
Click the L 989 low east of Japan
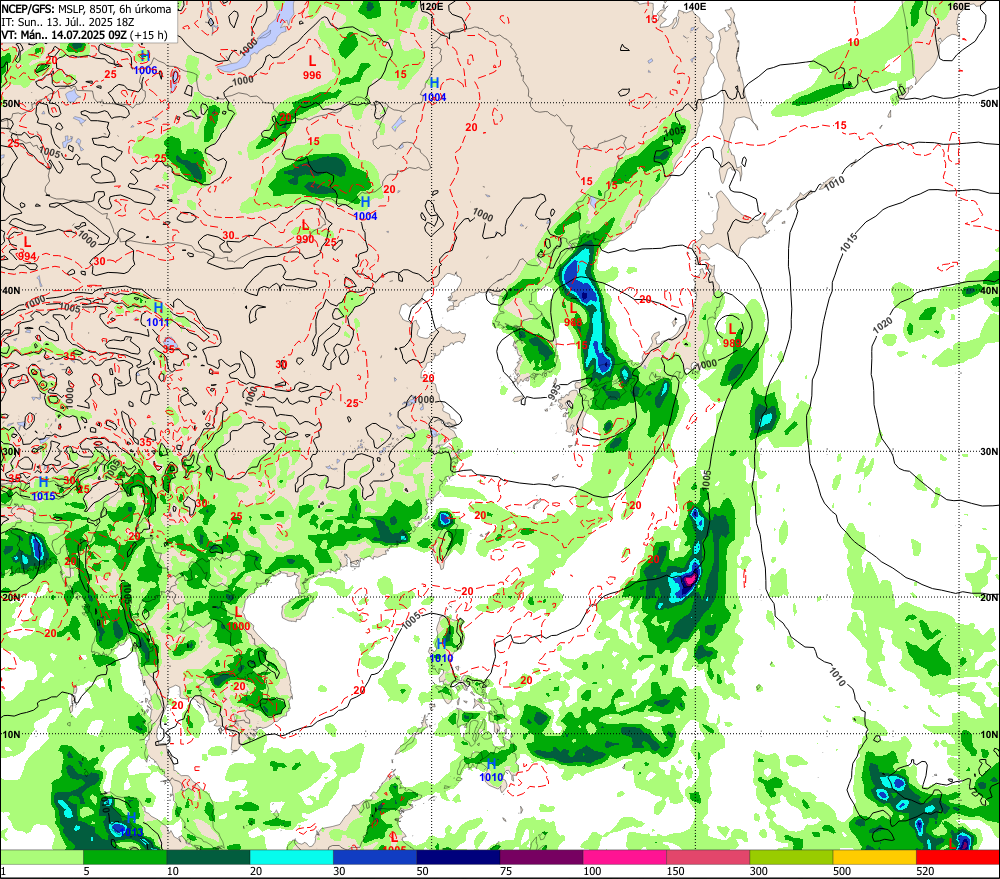tap(732, 336)
